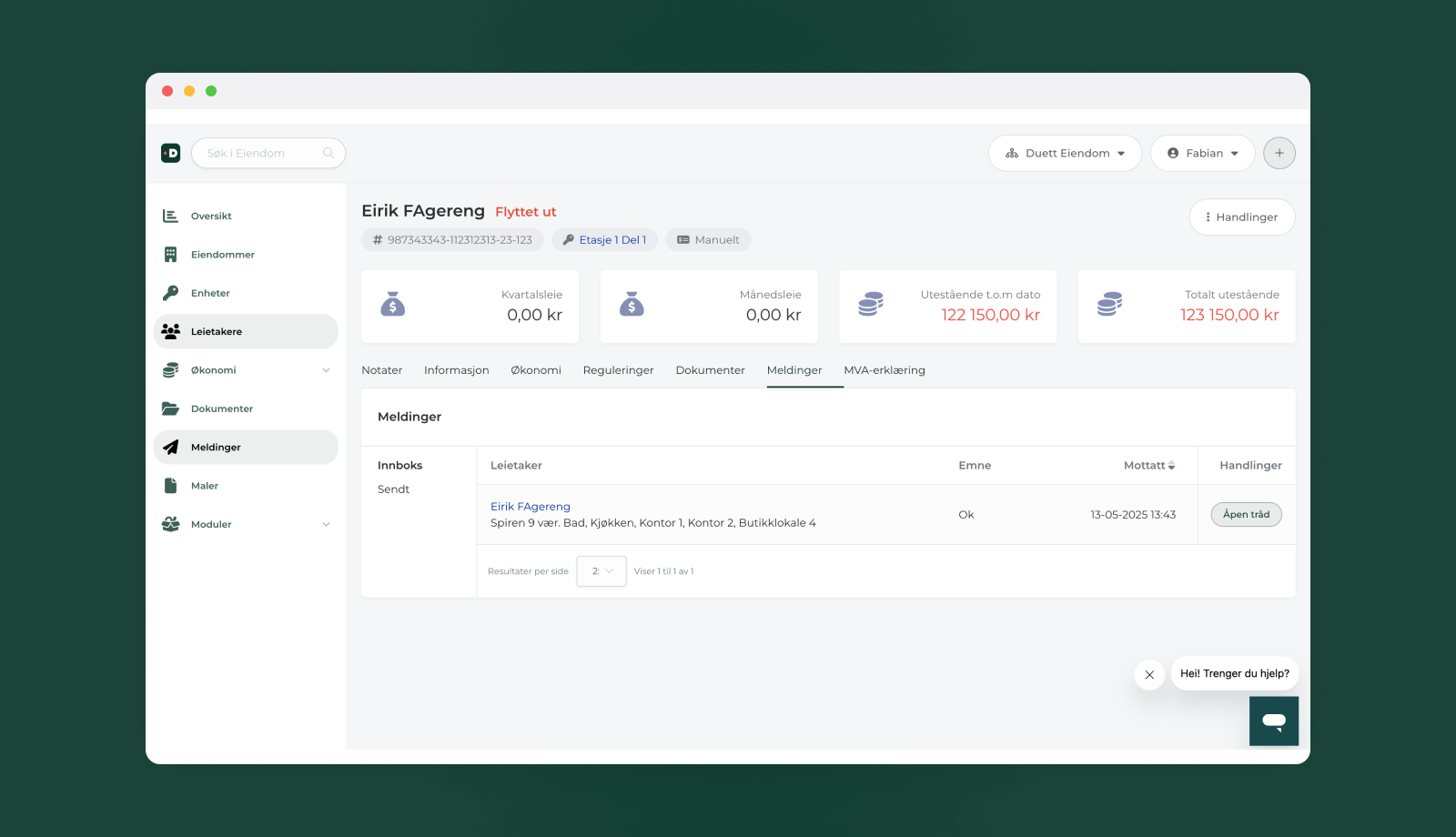
Task: Expand the Økonomi sidebar submenu
Action: pyautogui.click(x=326, y=370)
